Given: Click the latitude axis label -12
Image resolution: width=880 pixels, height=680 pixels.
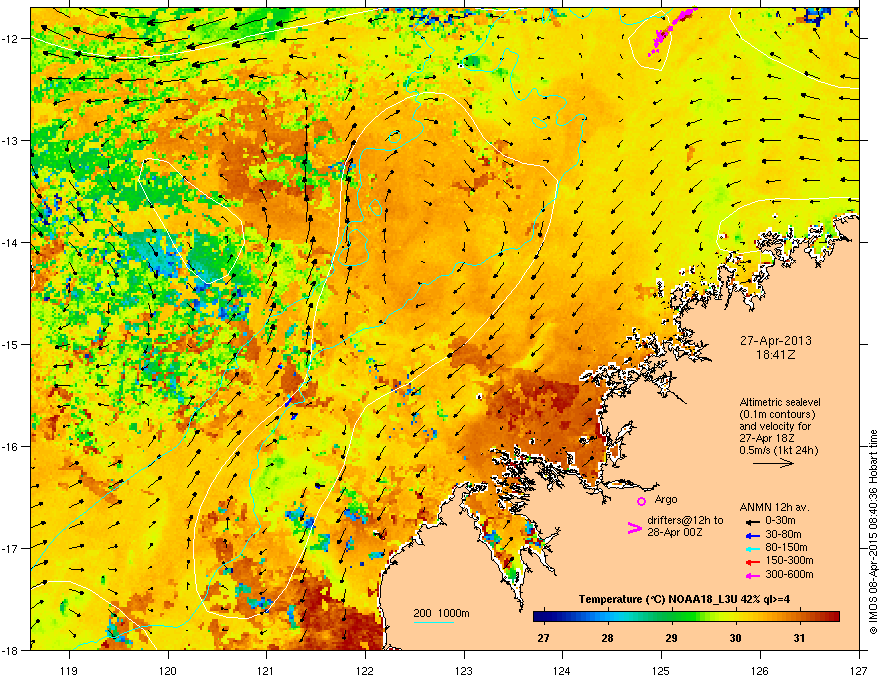Looking at the screenshot, I should click(x=11, y=39).
